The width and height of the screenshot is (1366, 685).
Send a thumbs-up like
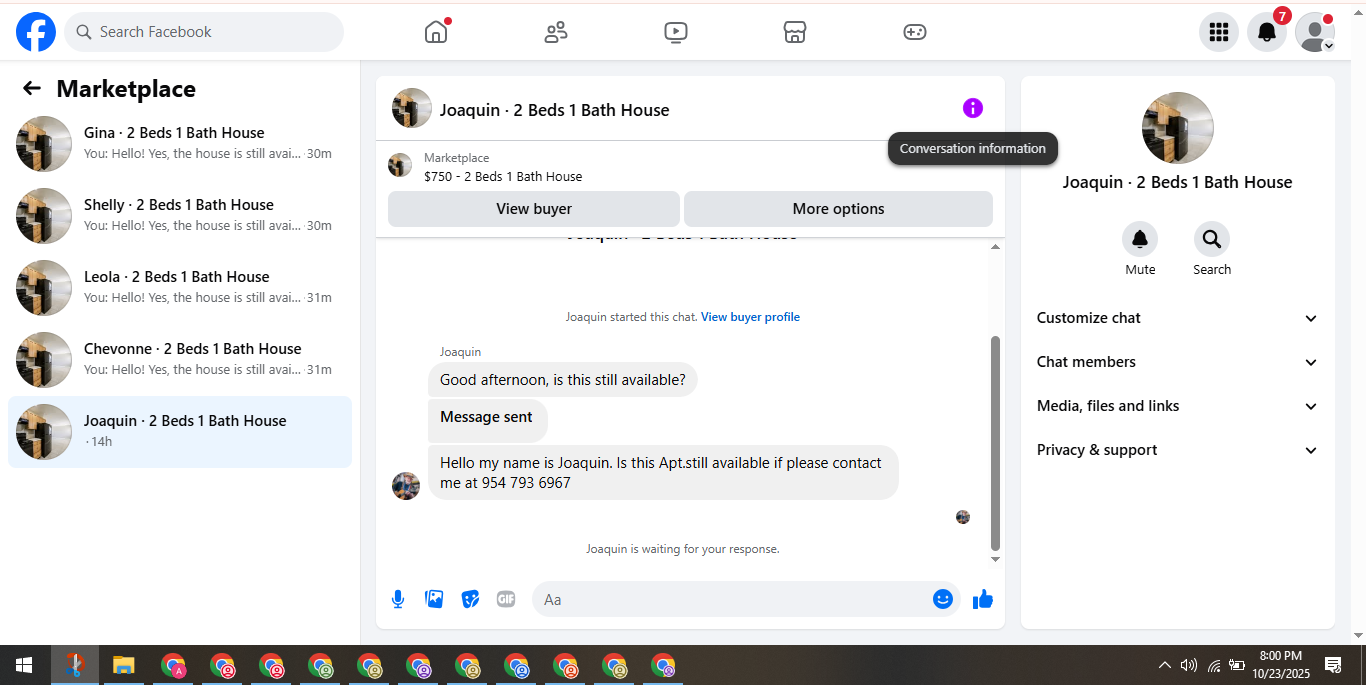[x=983, y=599]
